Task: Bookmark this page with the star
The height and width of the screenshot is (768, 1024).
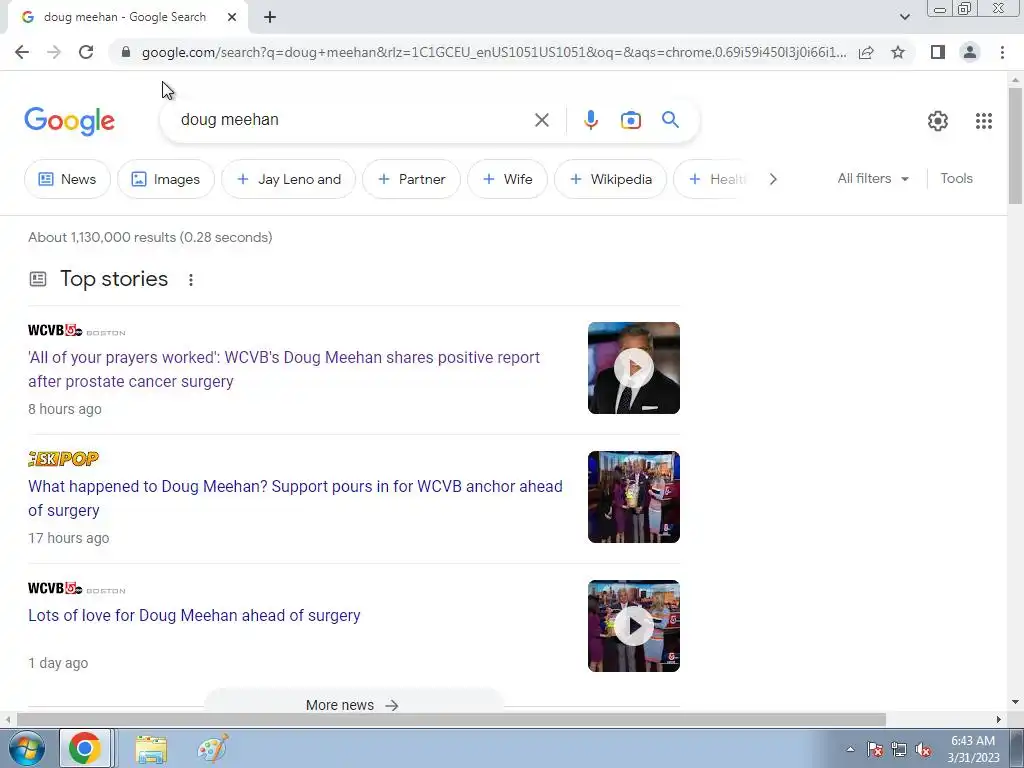Action: tap(898, 52)
